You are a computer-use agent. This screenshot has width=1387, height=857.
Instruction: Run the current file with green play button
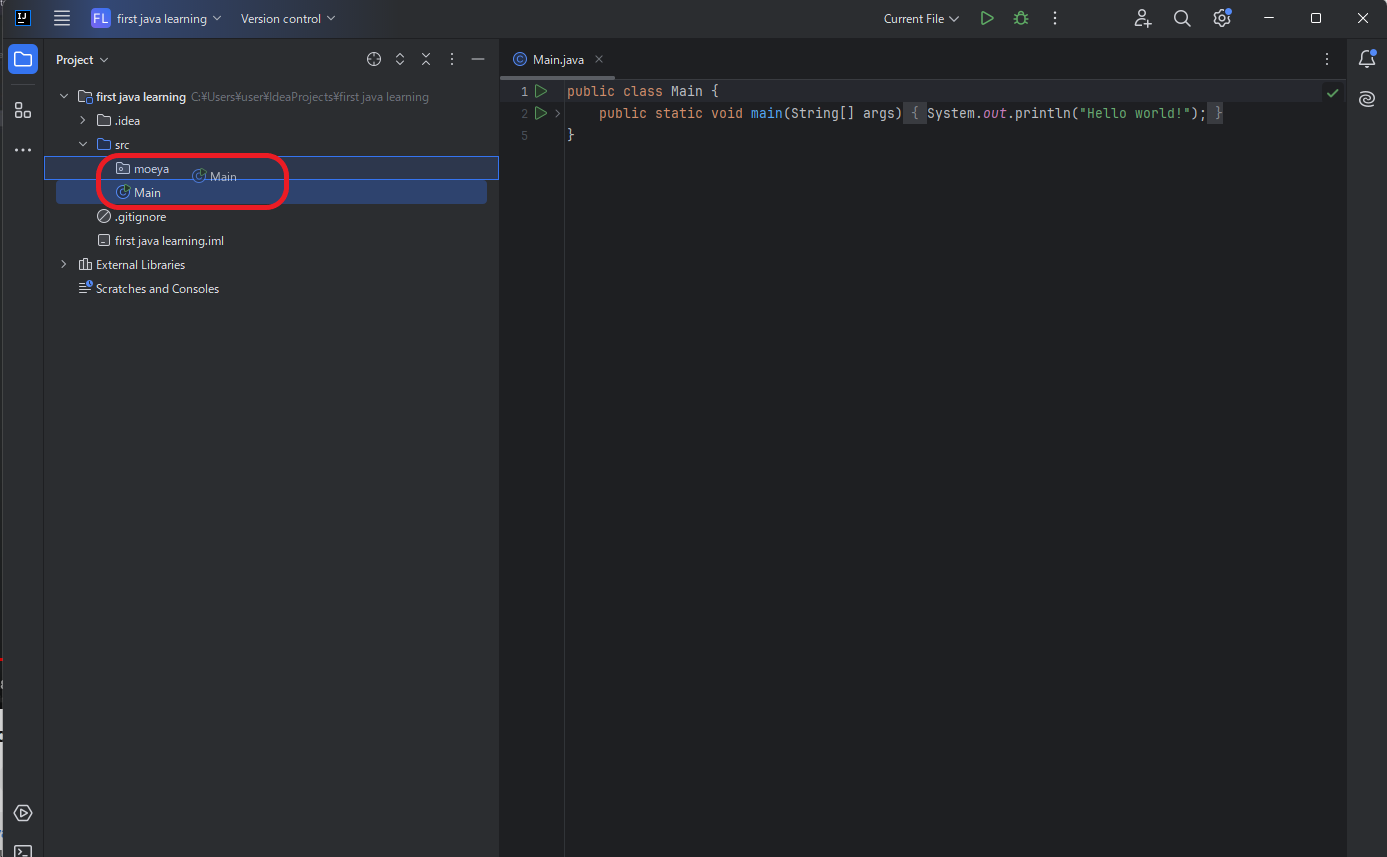987,18
